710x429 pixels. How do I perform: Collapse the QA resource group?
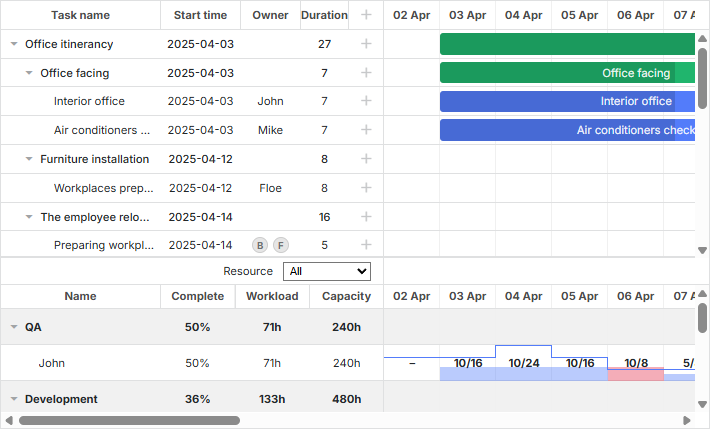[13, 327]
